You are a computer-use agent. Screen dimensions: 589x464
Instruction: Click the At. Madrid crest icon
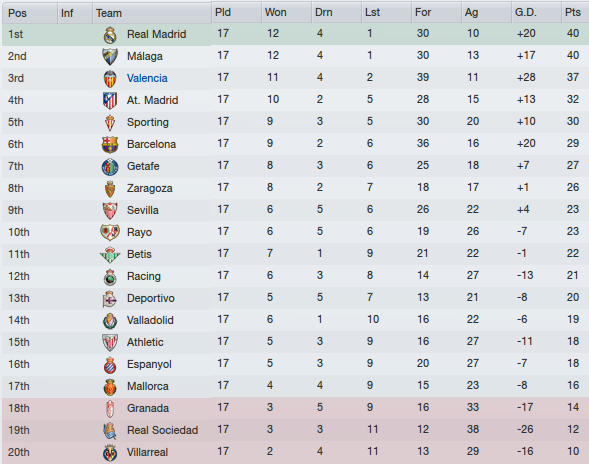click(x=110, y=101)
